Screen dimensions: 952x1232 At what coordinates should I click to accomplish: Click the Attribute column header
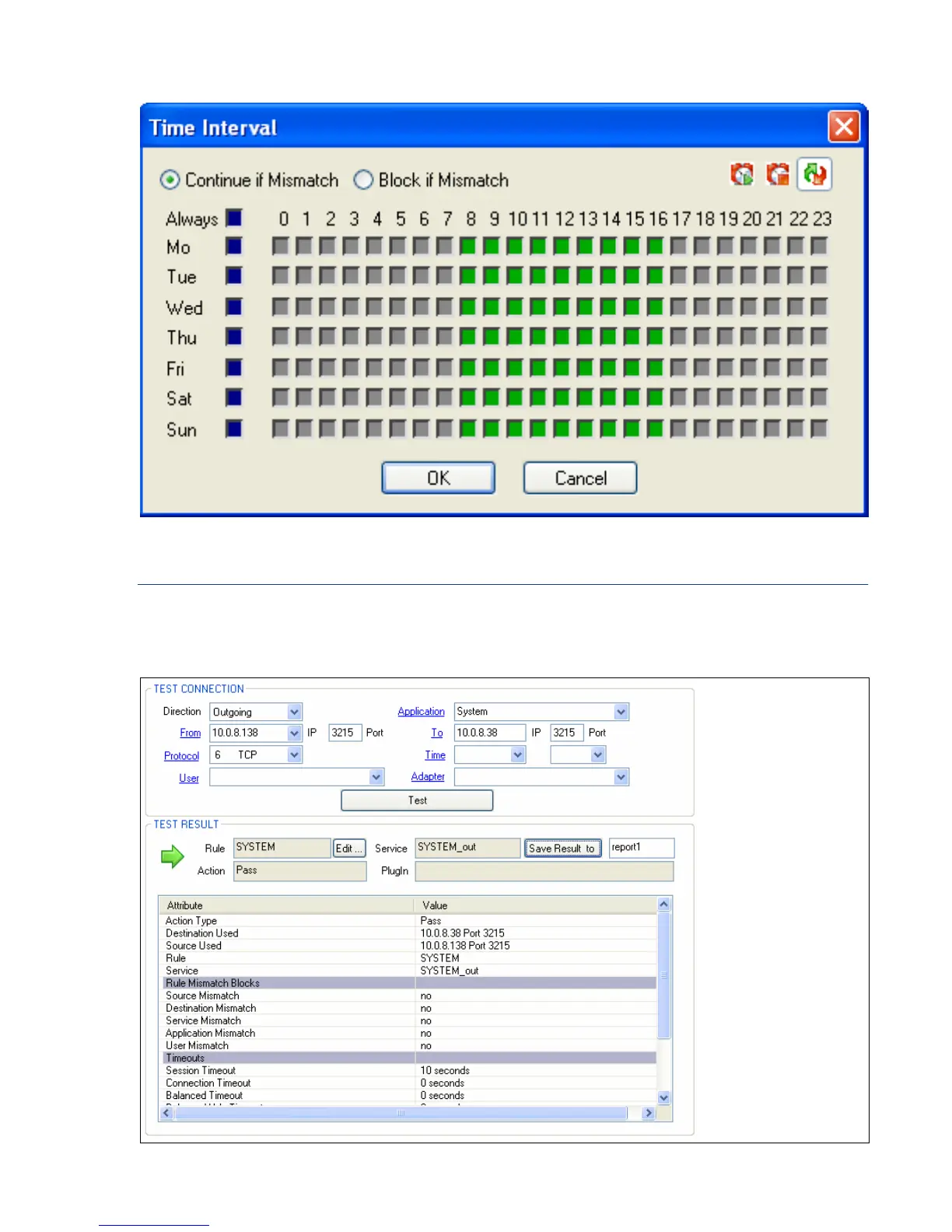286,905
